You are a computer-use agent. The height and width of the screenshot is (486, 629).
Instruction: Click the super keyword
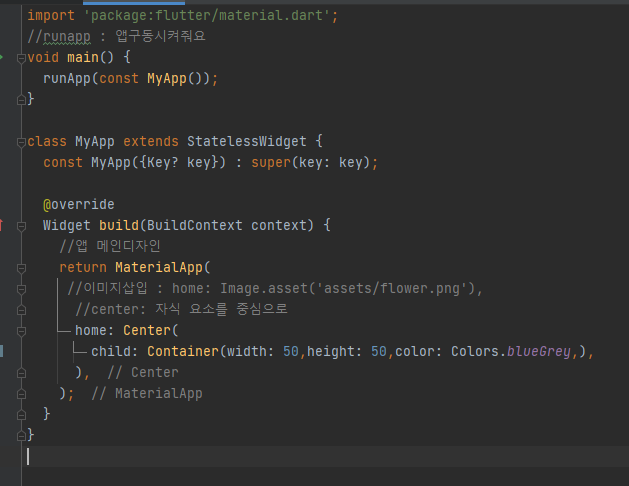[x=271, y=162]
